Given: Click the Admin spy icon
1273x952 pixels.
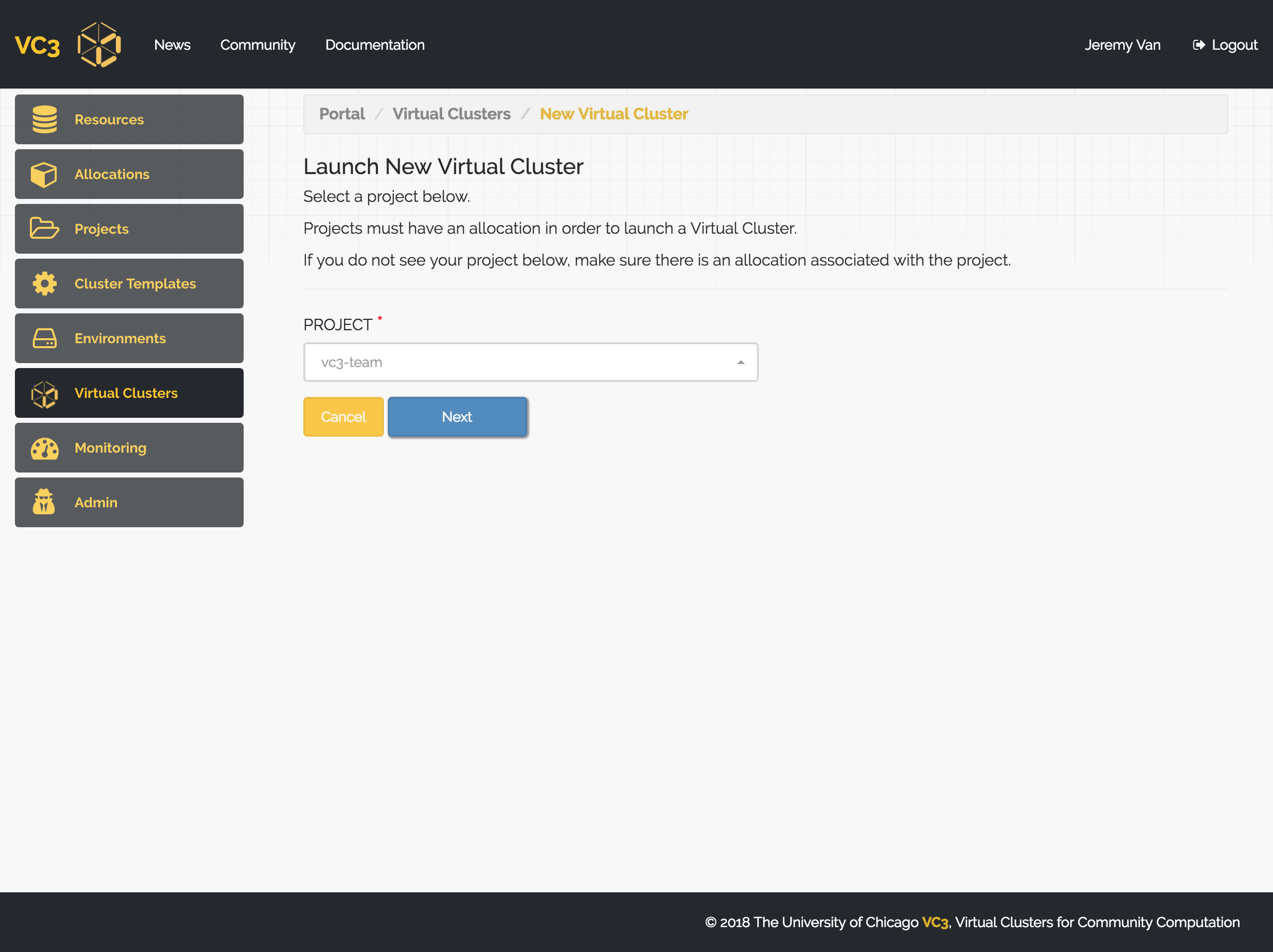Looking at the screenshot, I should pyautogui.click(x=44, y=502).
